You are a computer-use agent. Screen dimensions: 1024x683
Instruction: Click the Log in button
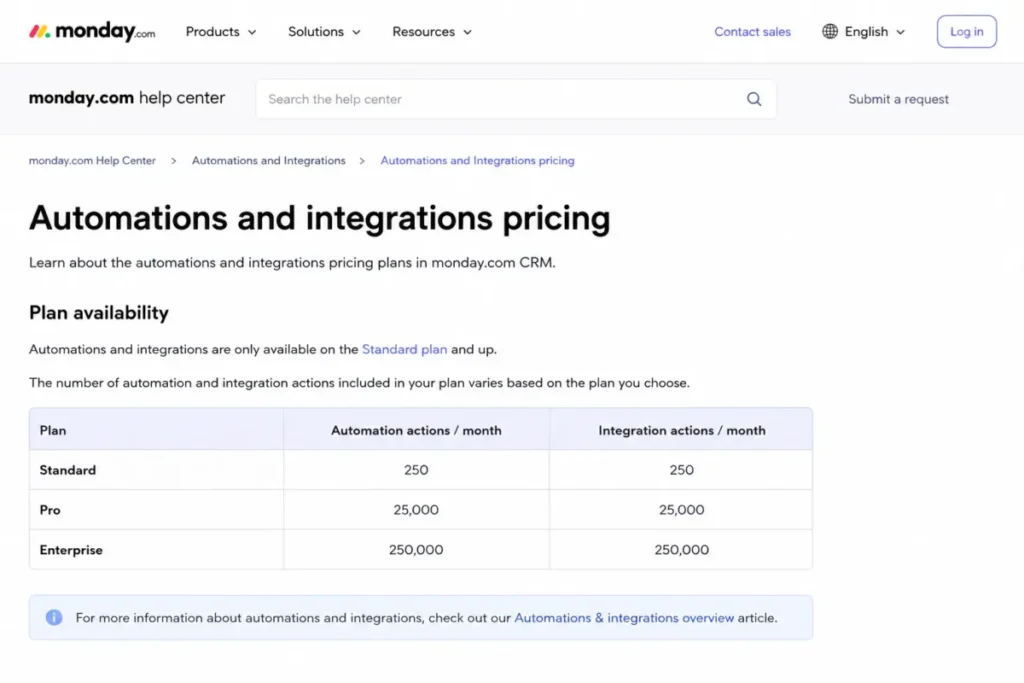[x=967, y=31]
